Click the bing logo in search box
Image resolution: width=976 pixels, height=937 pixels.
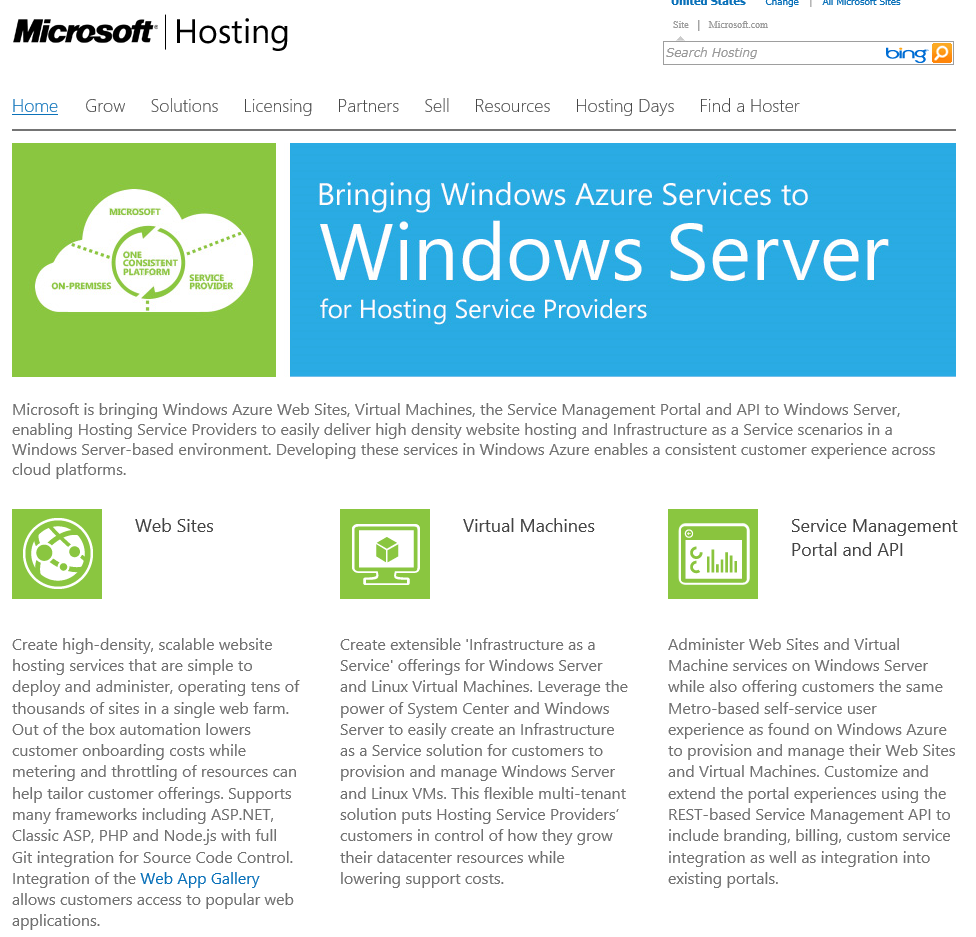tap(906, 54)
